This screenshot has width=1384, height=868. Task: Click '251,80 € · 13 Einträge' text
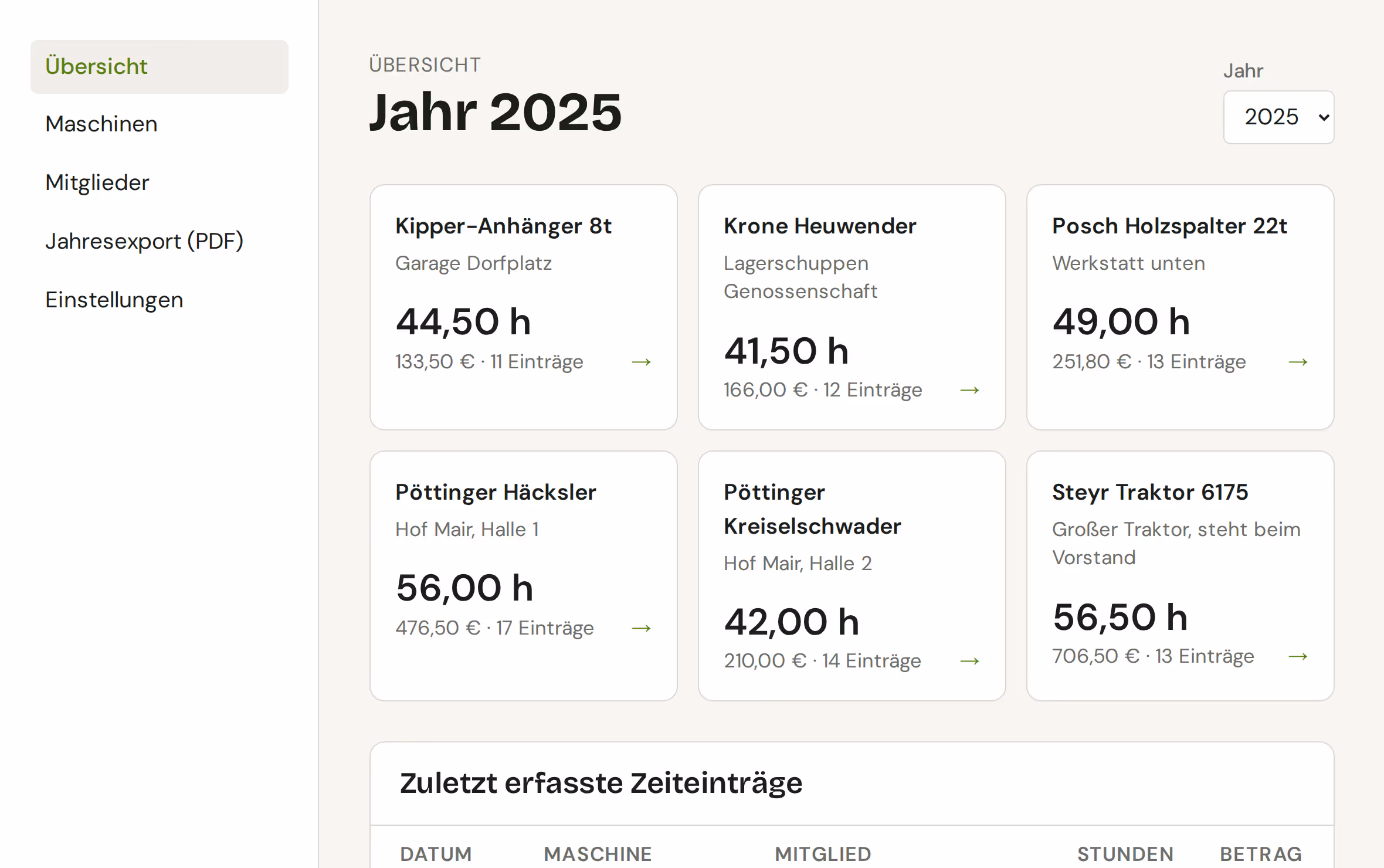tap(1149, 362)
